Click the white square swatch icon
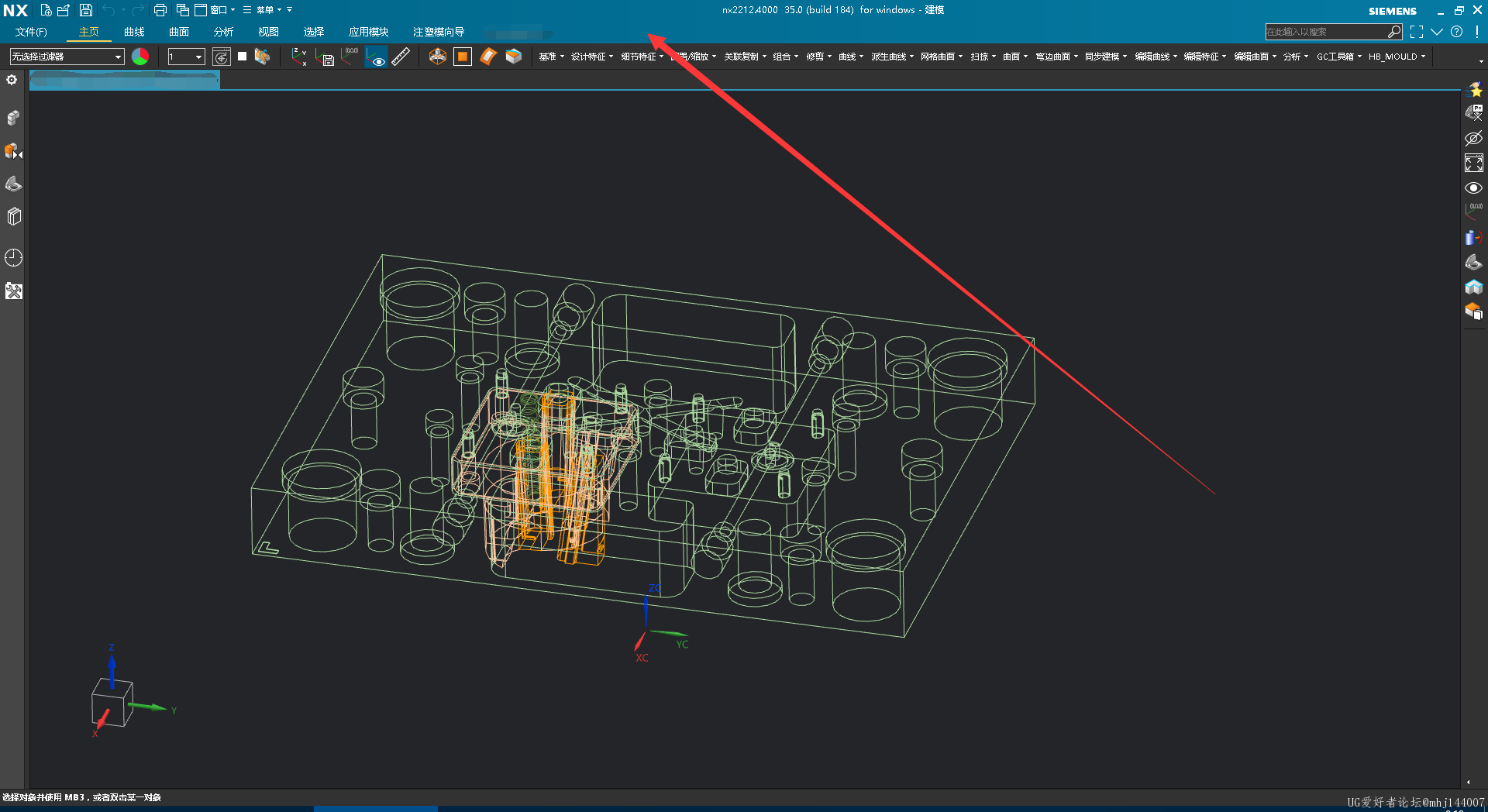Image resolution: width=1488 pixels, height=812 pixels. tap(242, 56)
